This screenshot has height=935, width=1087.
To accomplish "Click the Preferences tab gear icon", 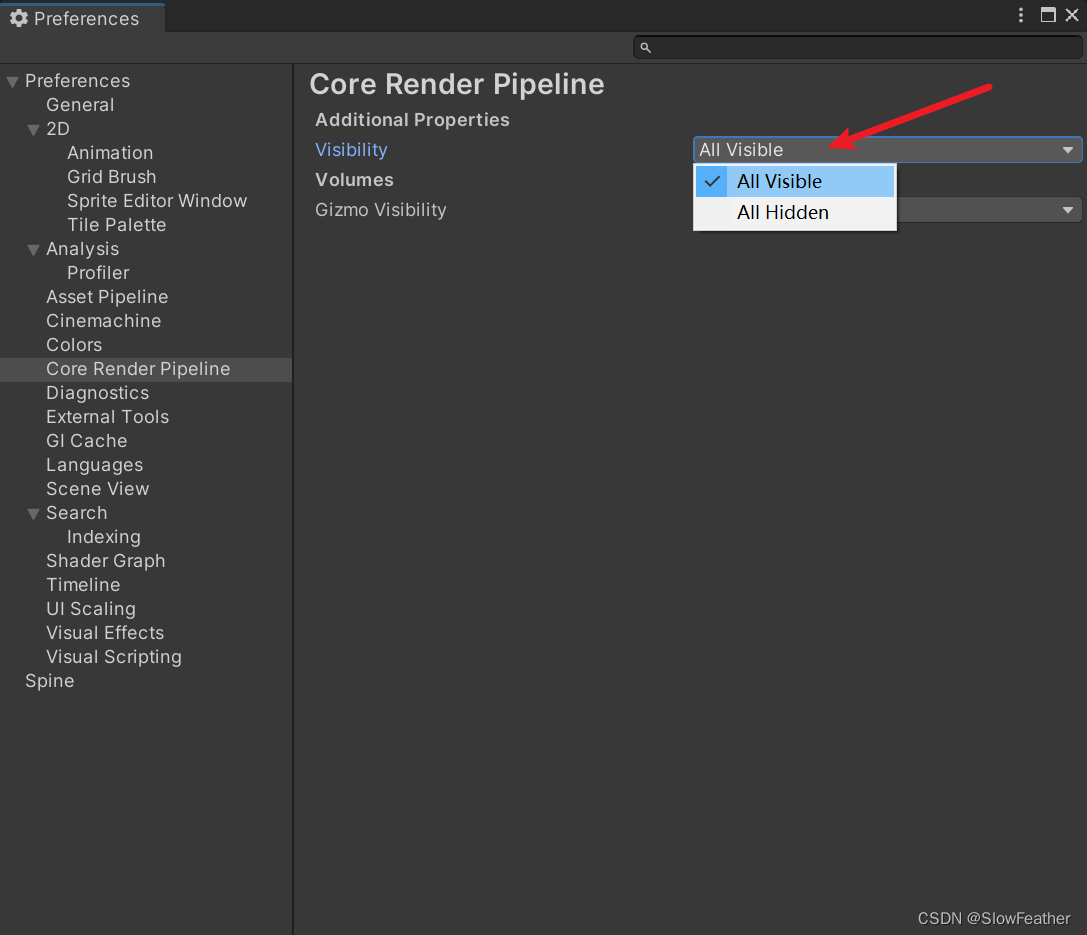I will tap(19, 18).
